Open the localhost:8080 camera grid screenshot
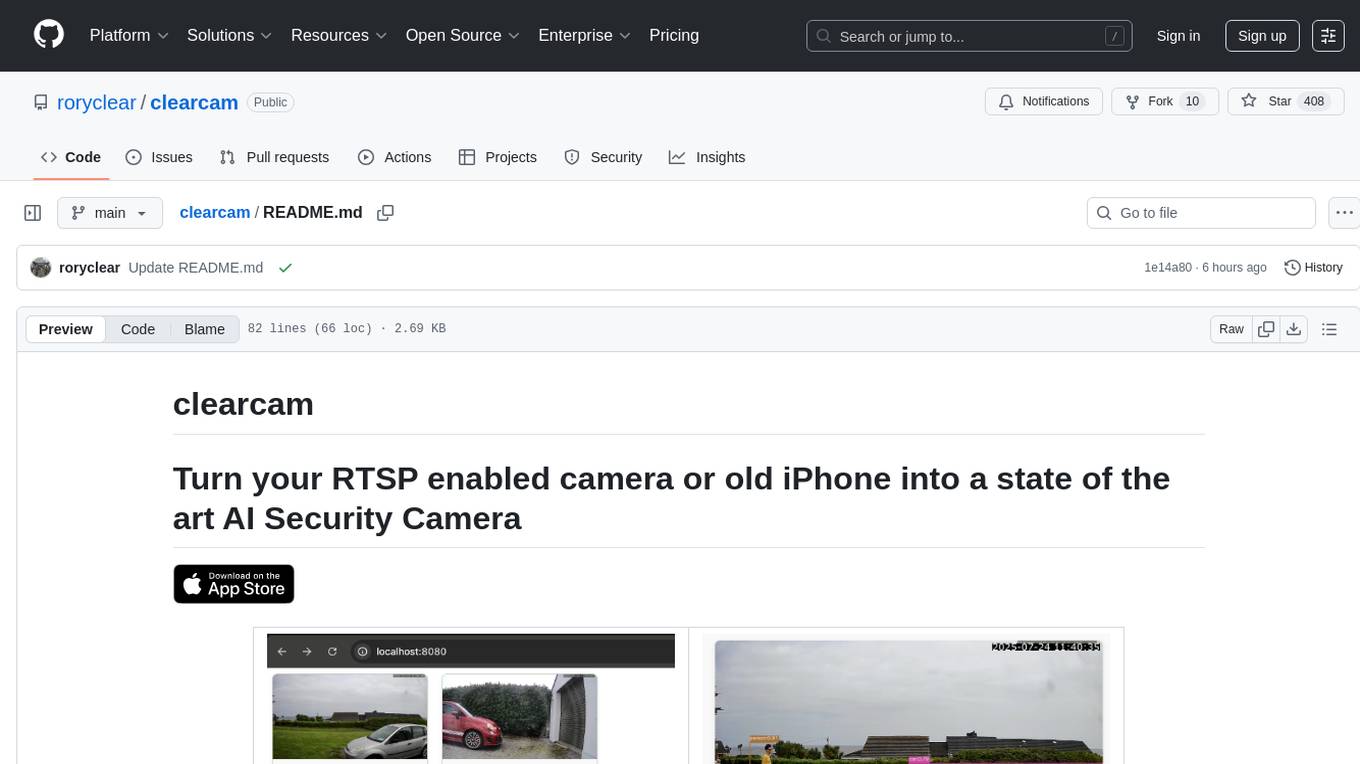Screen dimensions: 1360x764 (471, 698)
